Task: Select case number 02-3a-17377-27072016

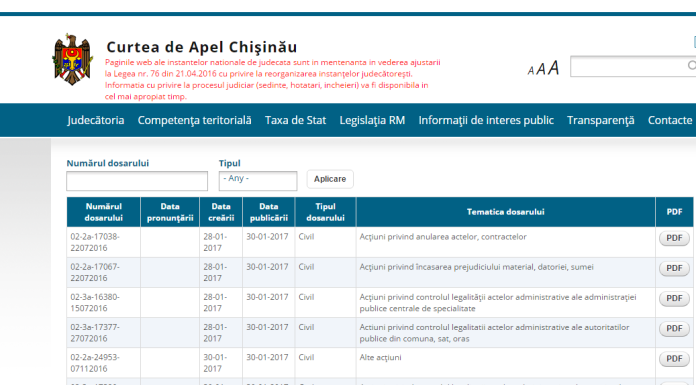Action: [95, 333]
